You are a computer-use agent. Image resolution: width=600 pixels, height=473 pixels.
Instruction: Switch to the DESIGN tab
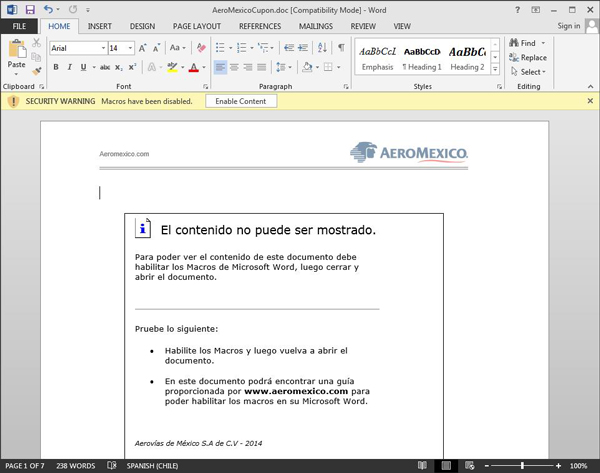click(x=142, y=26)
